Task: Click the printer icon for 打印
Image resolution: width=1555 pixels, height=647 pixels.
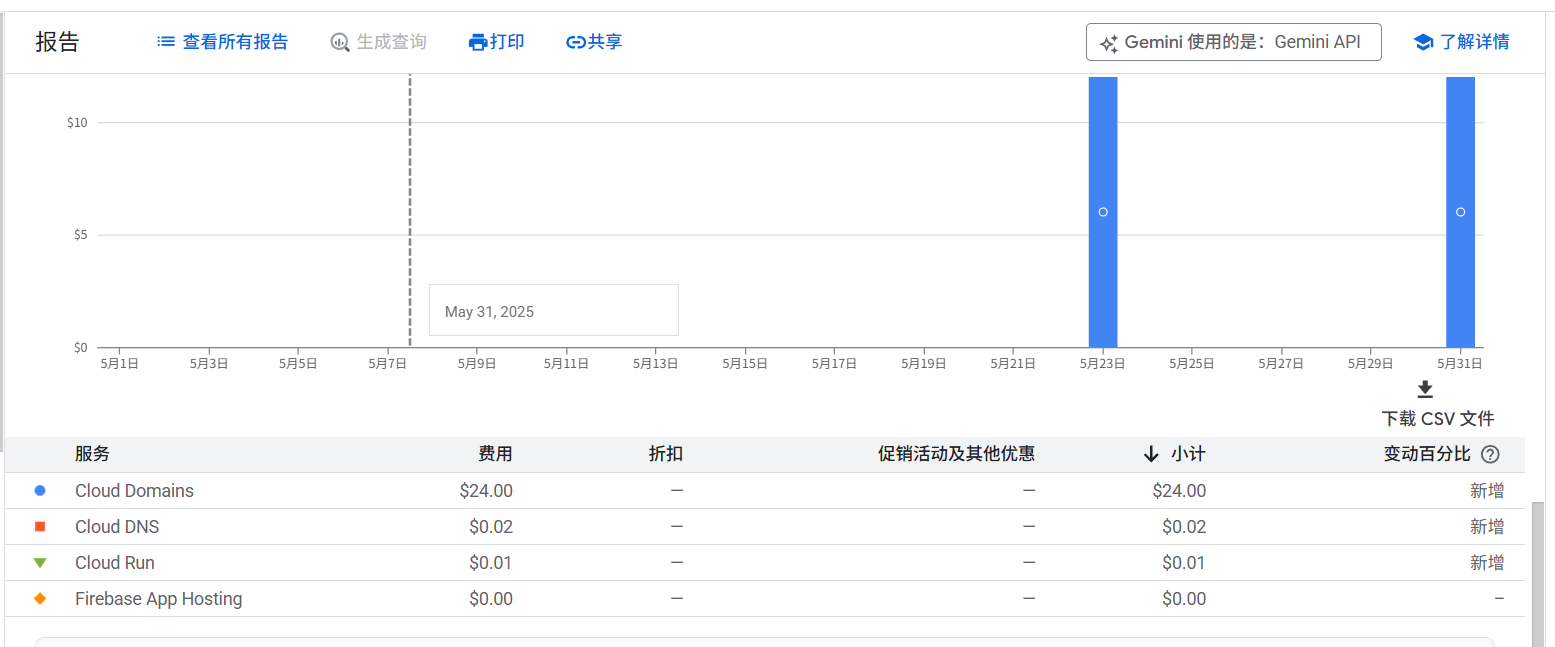Action: tap(478, 42)
